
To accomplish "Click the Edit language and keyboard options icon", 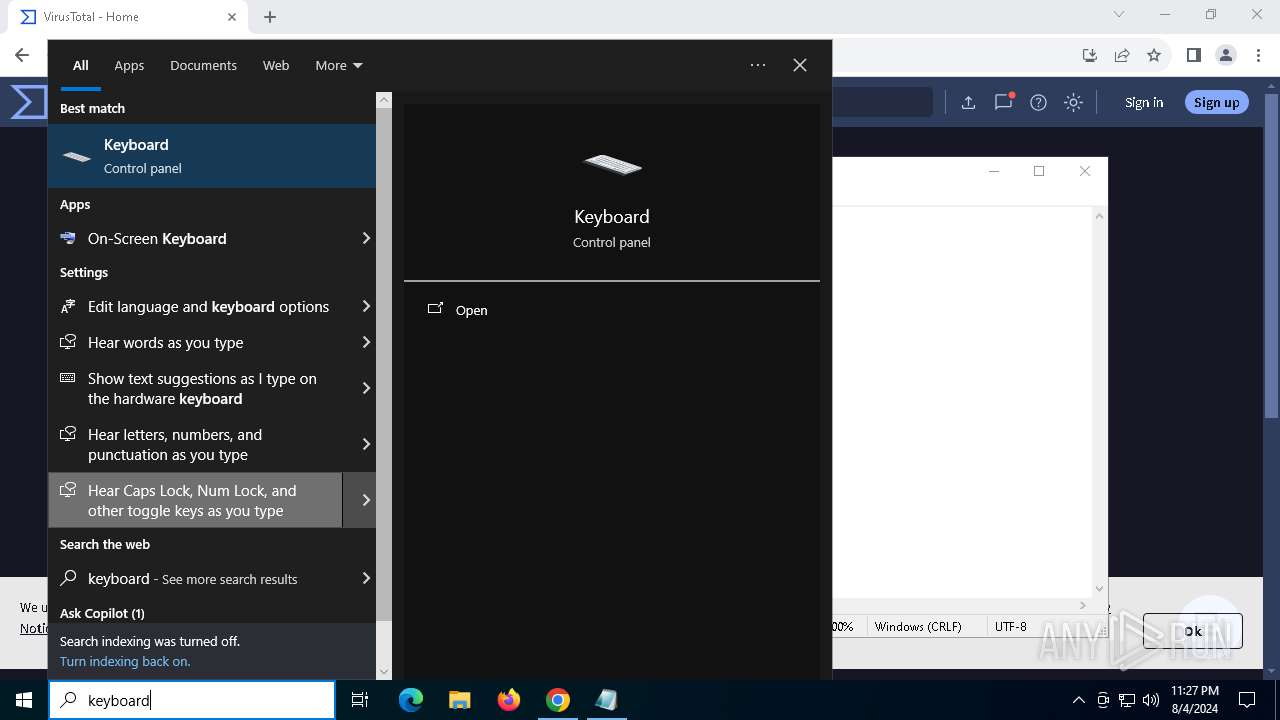I will point(68,306).
